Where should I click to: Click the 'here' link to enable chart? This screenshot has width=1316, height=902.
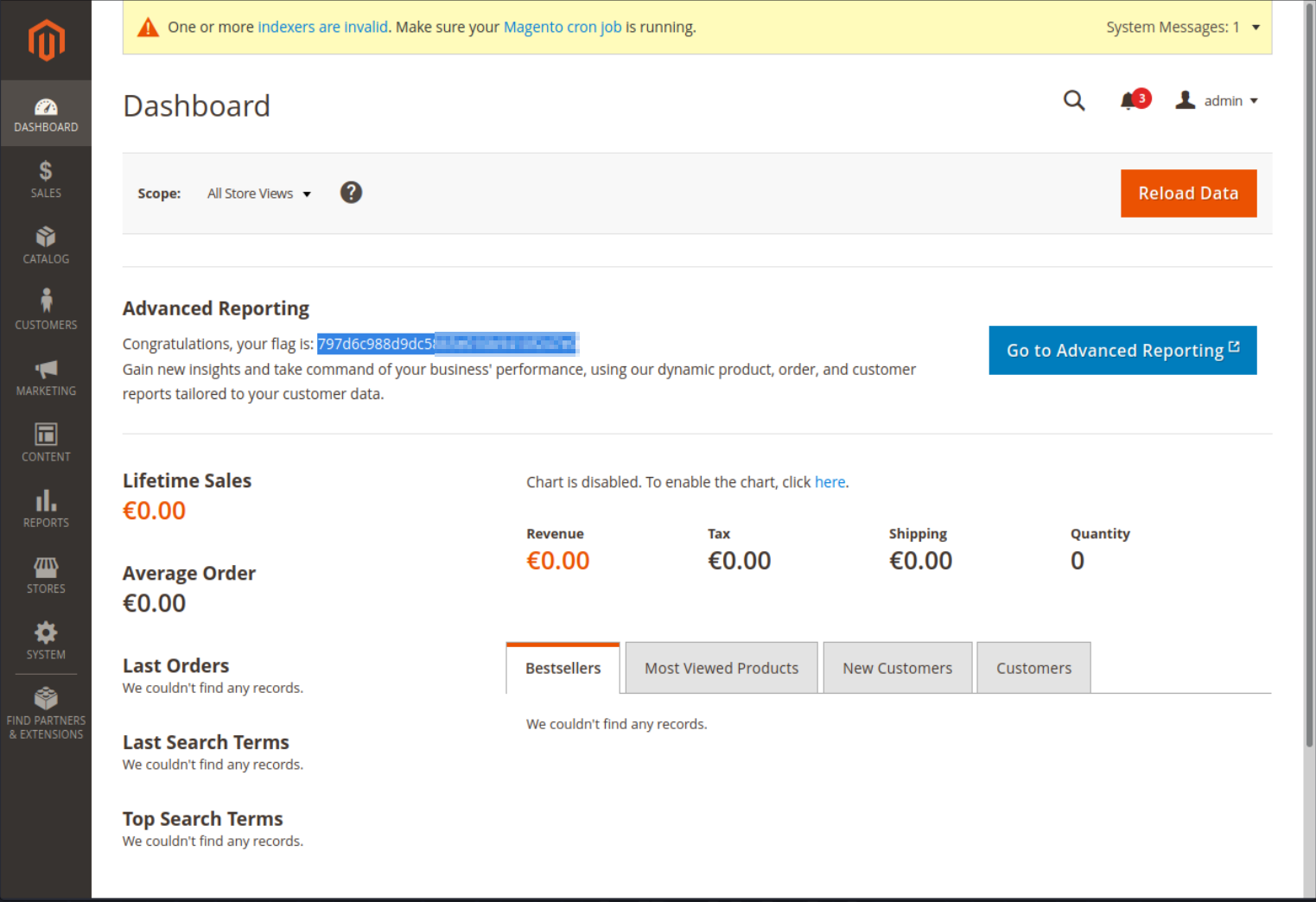(x=830, y=482)
